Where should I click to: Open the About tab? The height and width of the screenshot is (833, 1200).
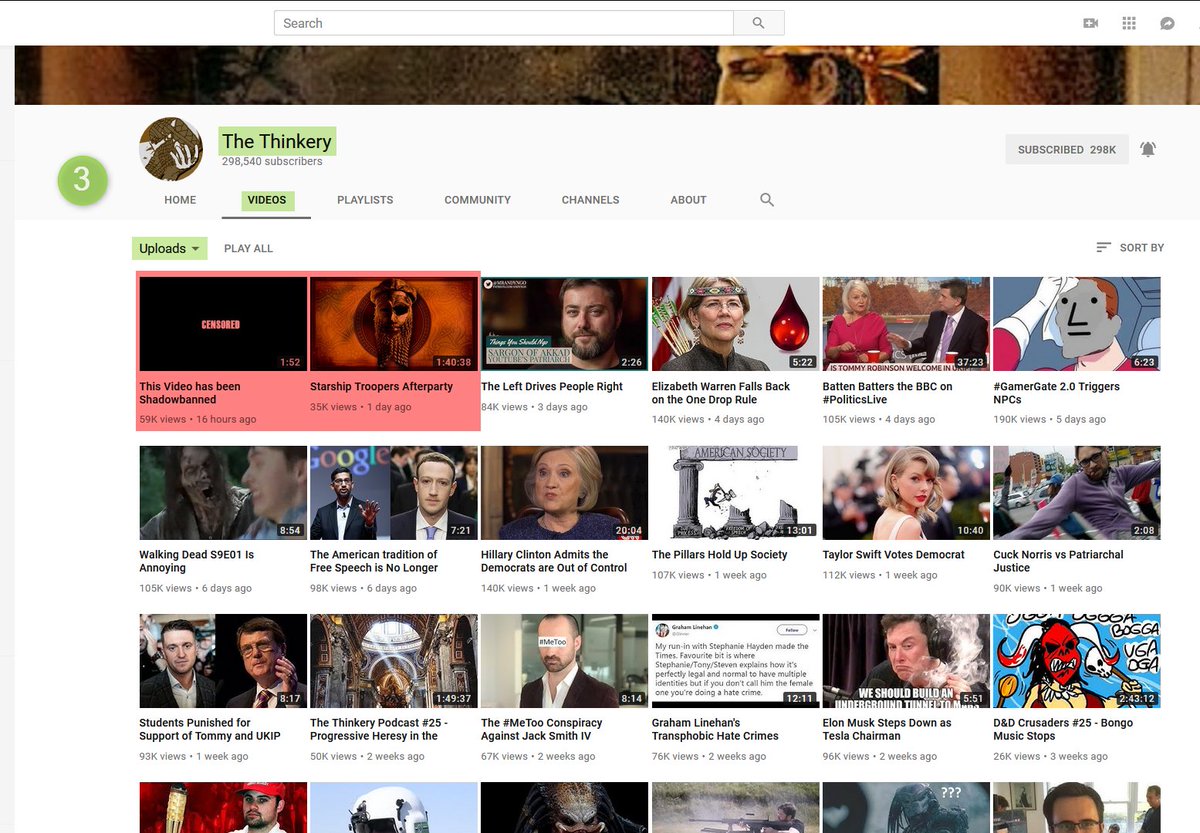pyautogui.click(x=688, y=200)
